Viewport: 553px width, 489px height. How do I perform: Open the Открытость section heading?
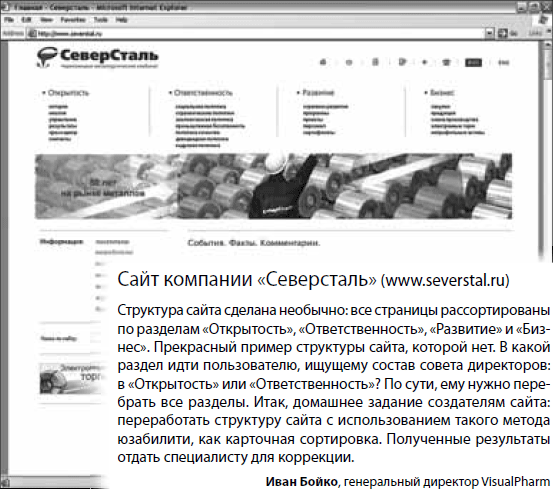click(66, 93)
